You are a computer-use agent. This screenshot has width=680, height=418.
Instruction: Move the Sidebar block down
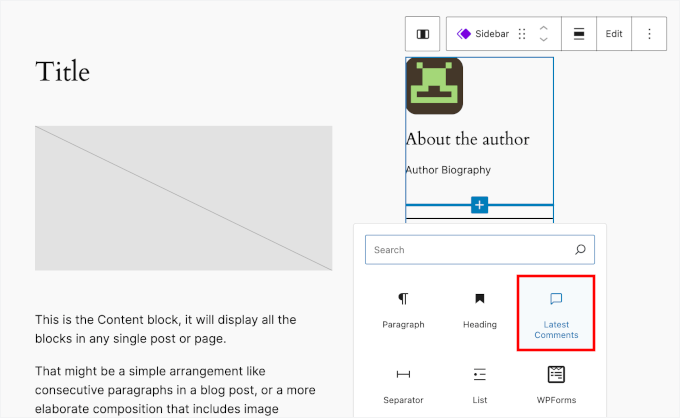click(x=543, y=40)
